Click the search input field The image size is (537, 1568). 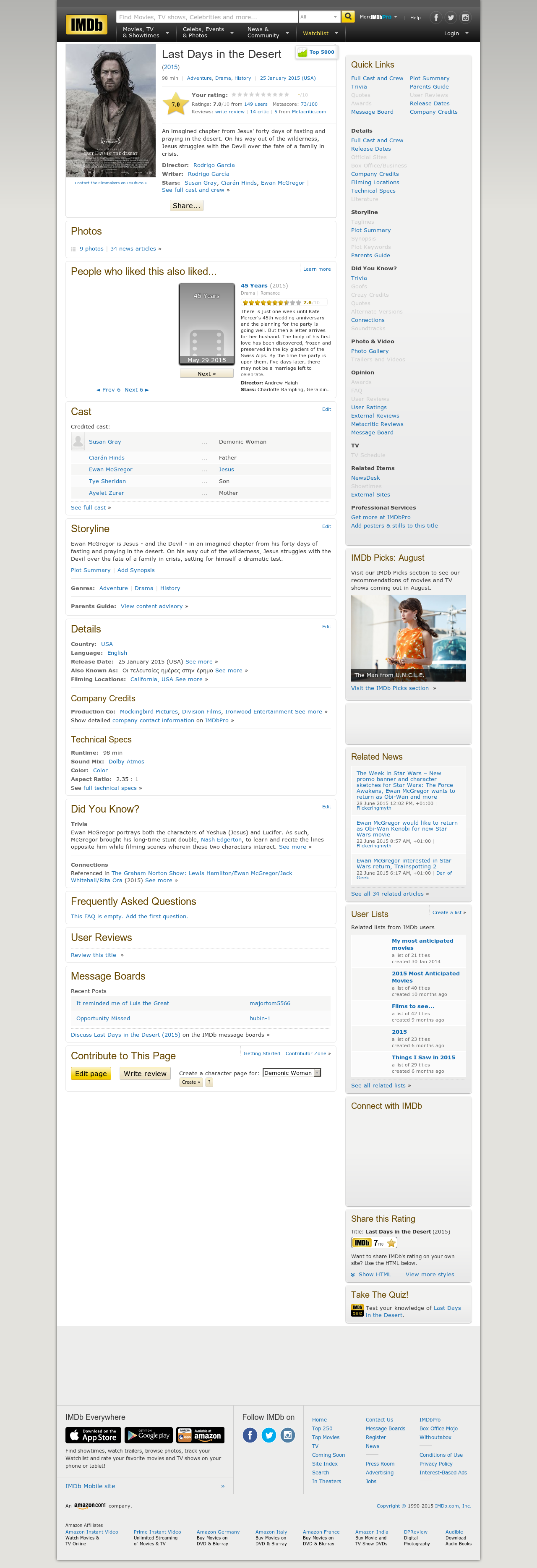tap(207, 17)
